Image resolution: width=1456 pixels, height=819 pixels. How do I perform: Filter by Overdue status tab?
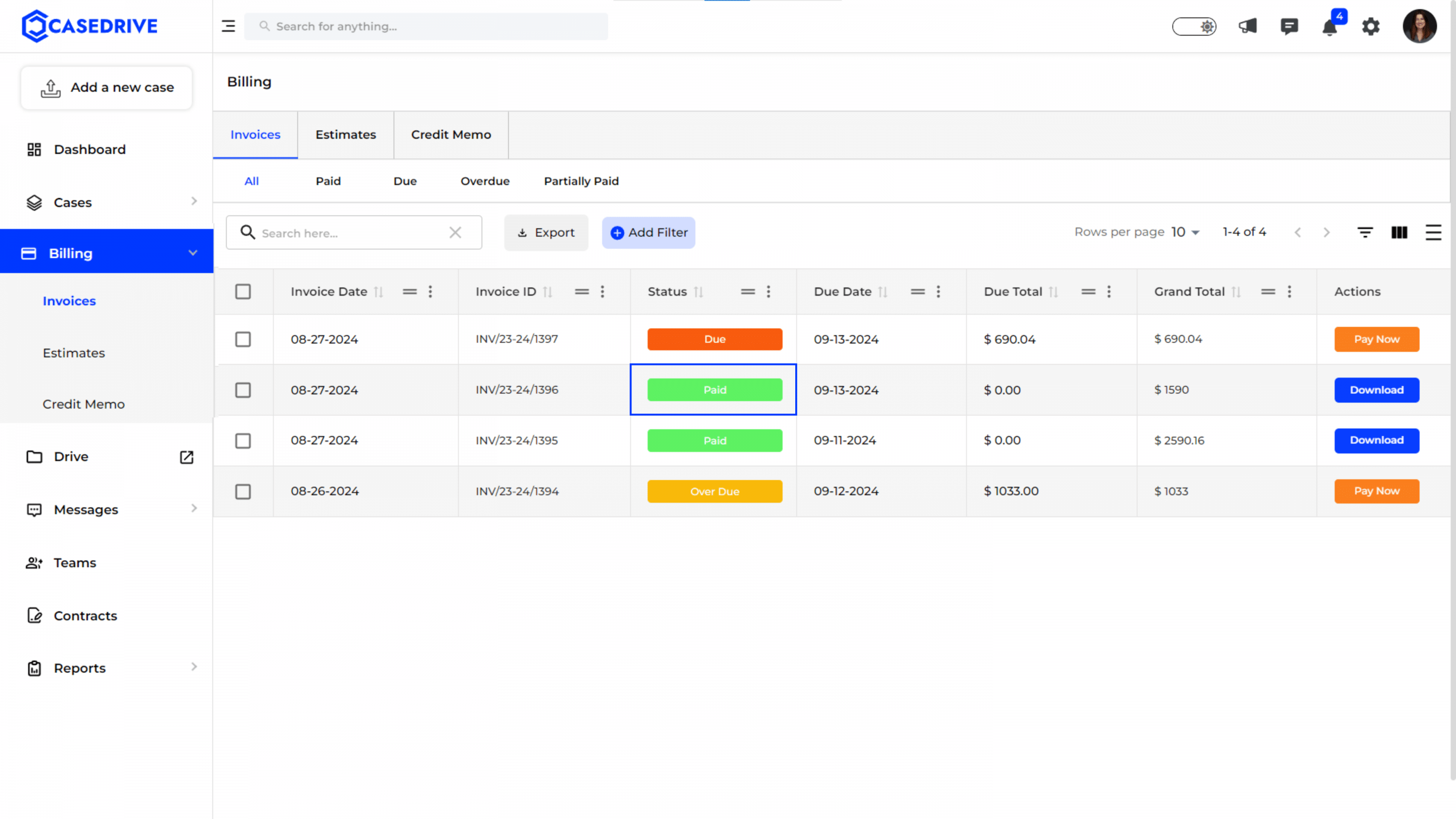[485, 181]
